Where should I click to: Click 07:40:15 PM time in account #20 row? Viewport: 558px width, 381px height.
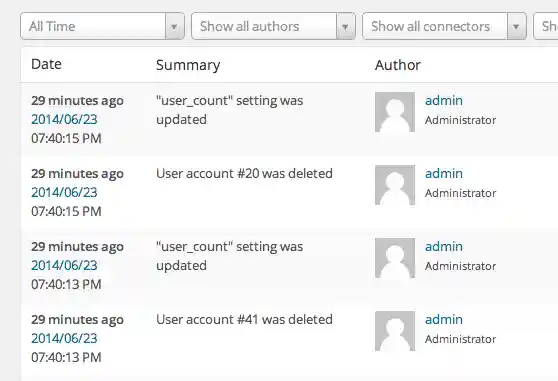pos(66,211)
